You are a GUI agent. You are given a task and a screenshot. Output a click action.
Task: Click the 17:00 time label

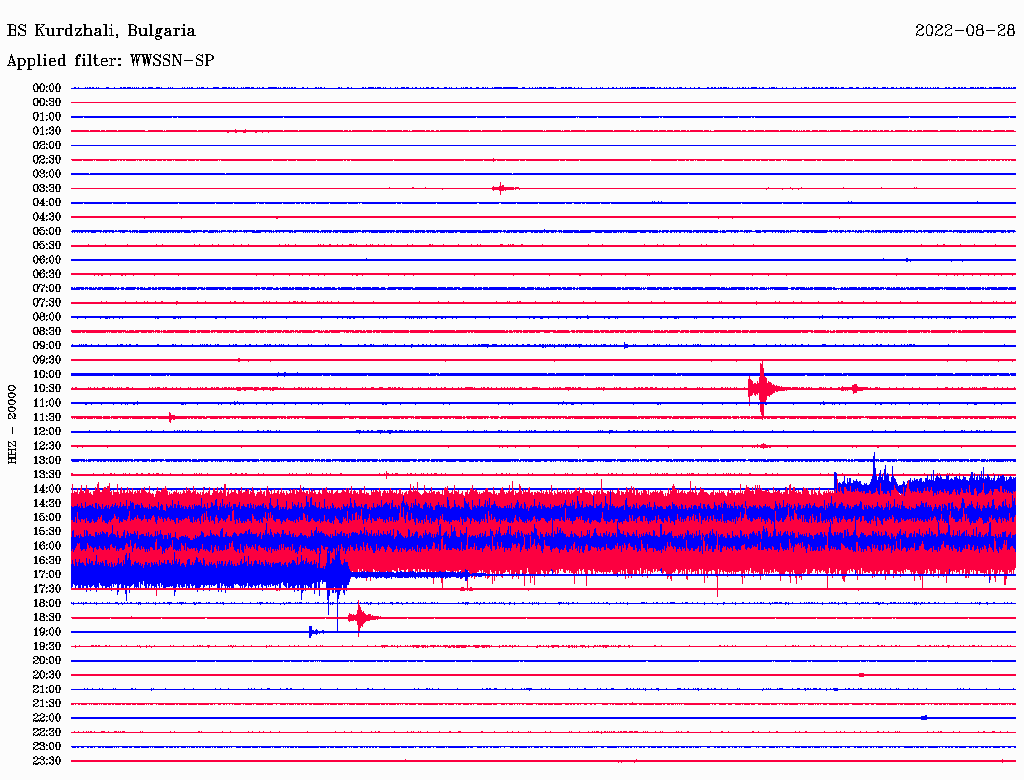(47, 574)
